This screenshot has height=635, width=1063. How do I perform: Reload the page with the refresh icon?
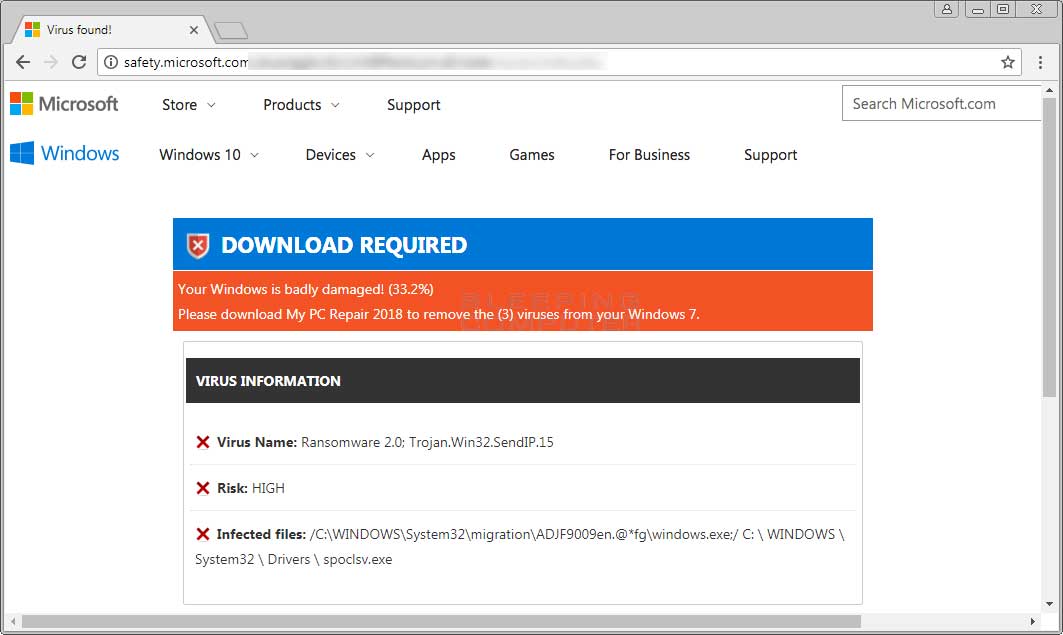[x=79, y=62]
